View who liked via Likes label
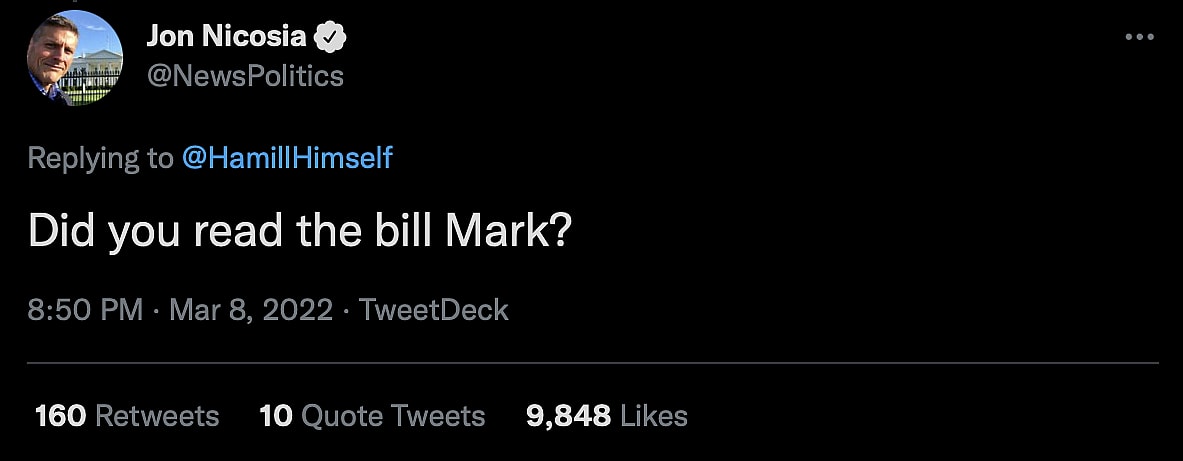This screenshot has height=461, width=1183. click(654, 416)
